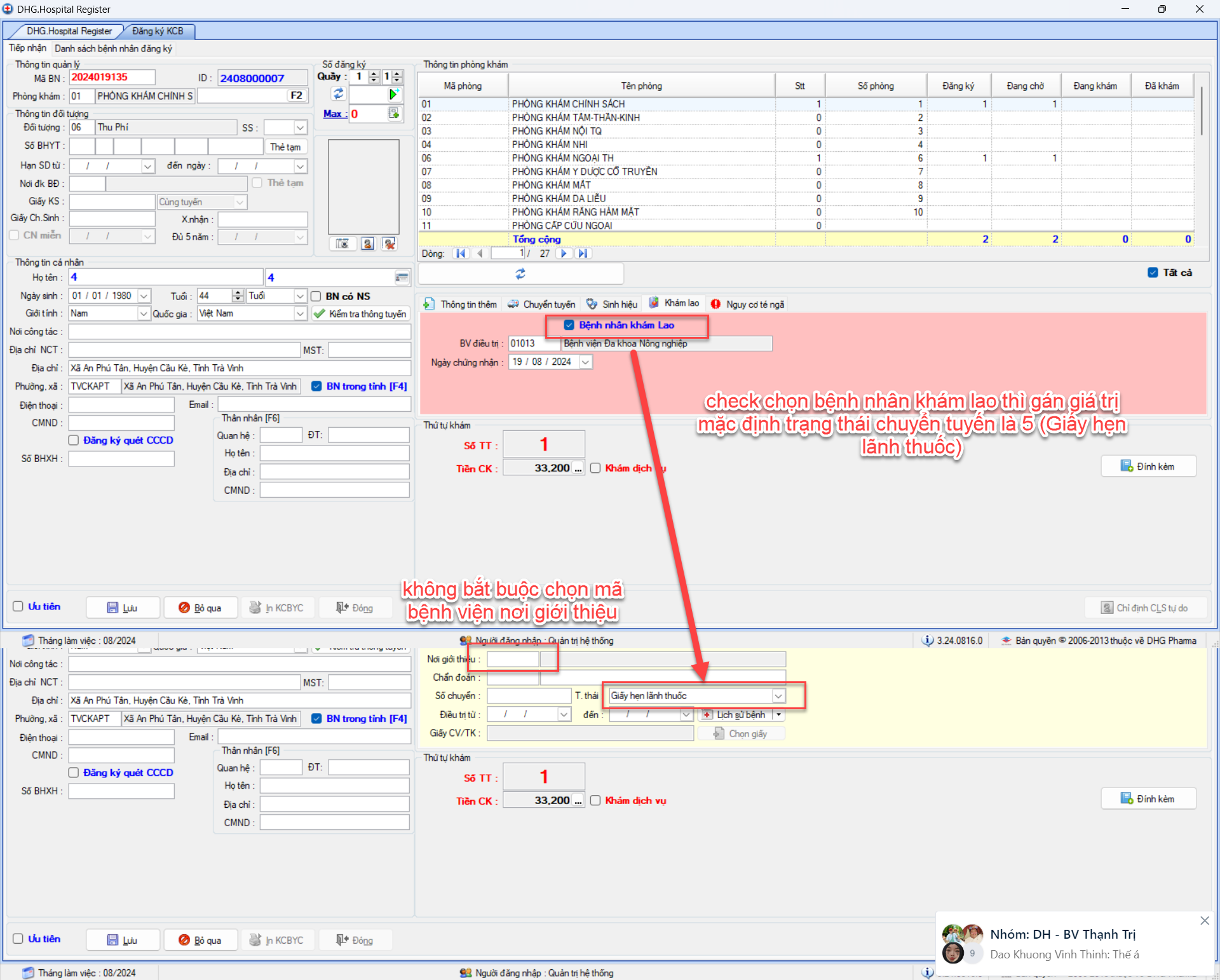
Task: Open T. thái Giấy hẹn lãnh thuốc dropdown
Action: [778, 697]
